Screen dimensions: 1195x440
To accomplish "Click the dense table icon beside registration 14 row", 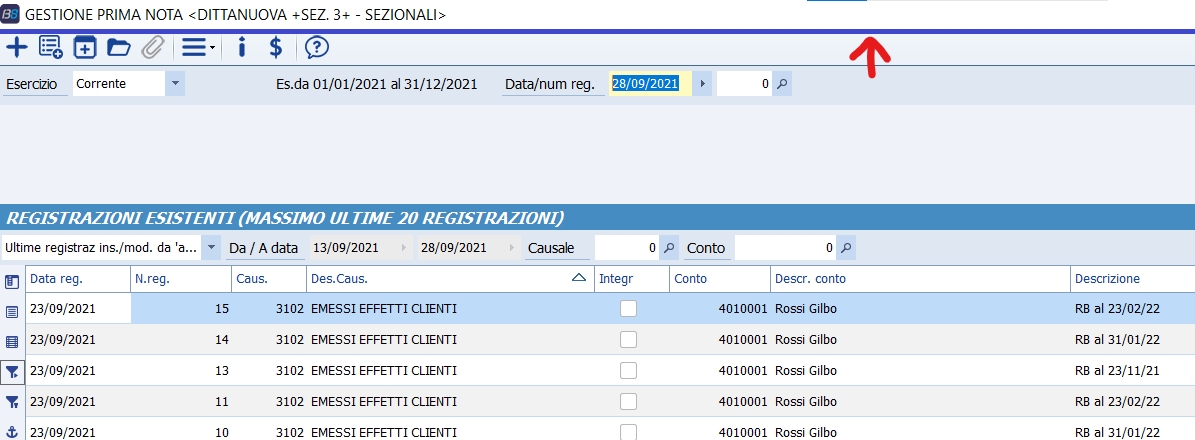I will 11,341.
